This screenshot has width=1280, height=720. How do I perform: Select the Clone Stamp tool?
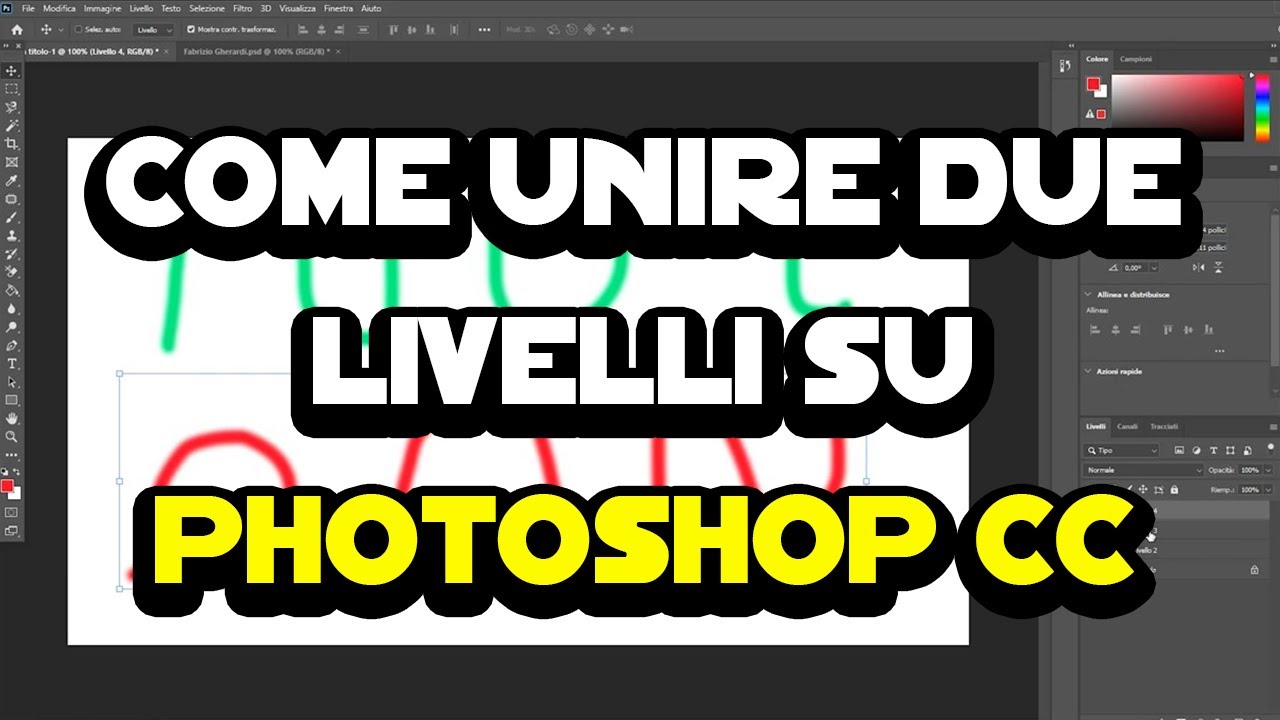12,236
